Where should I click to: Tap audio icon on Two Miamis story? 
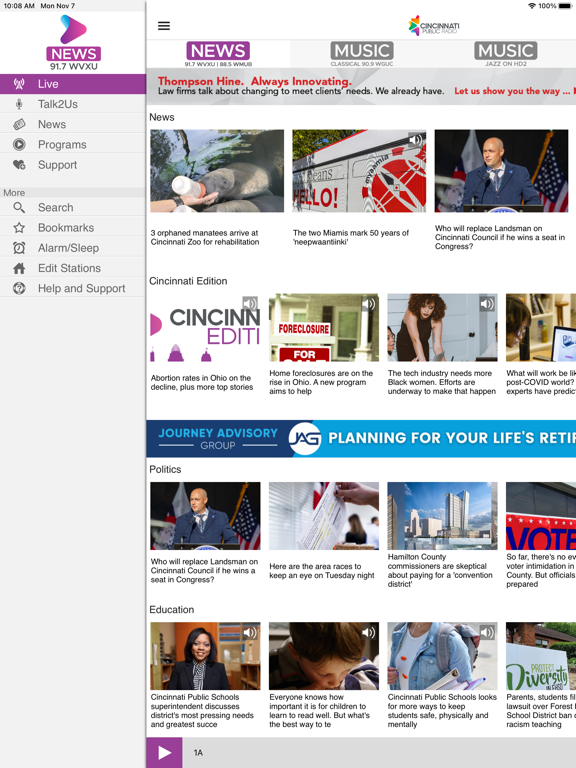415,140
